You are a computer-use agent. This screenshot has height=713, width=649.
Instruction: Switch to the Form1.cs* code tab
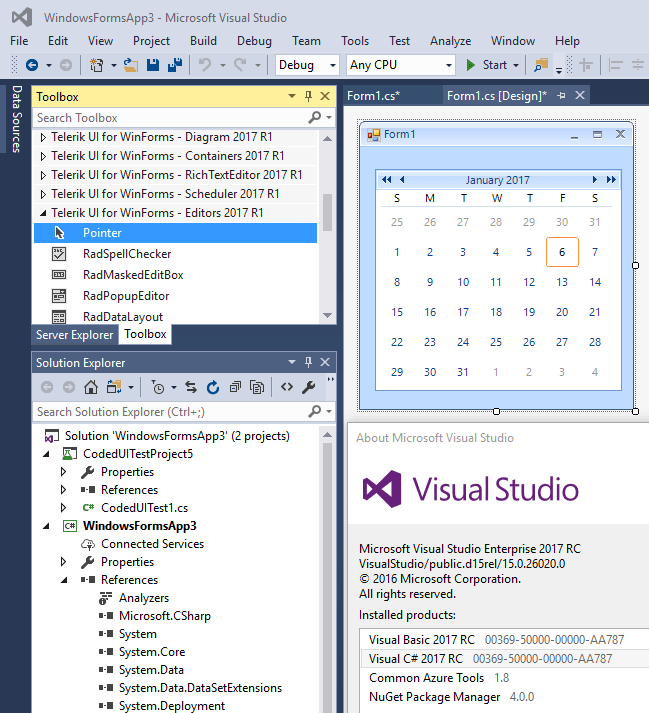(373, 95)
